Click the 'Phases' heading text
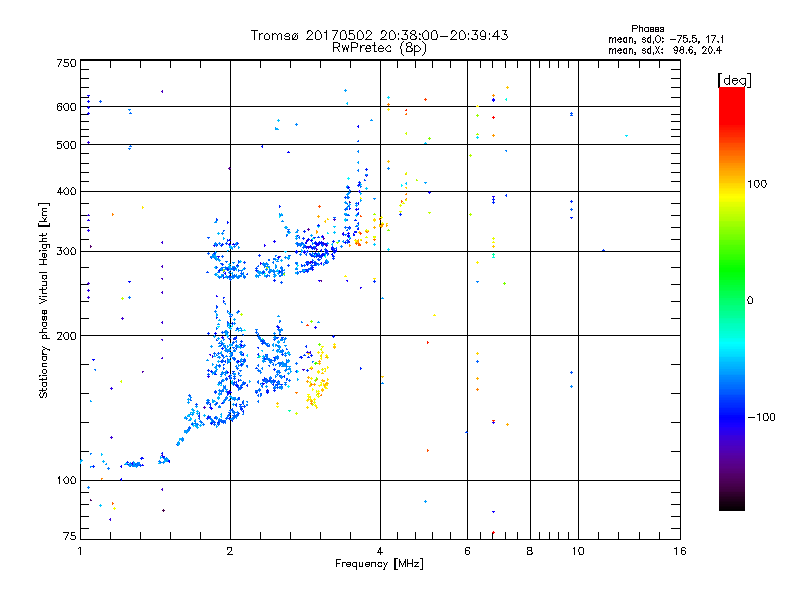The image size is (800, 600). (x=647, y=29)
